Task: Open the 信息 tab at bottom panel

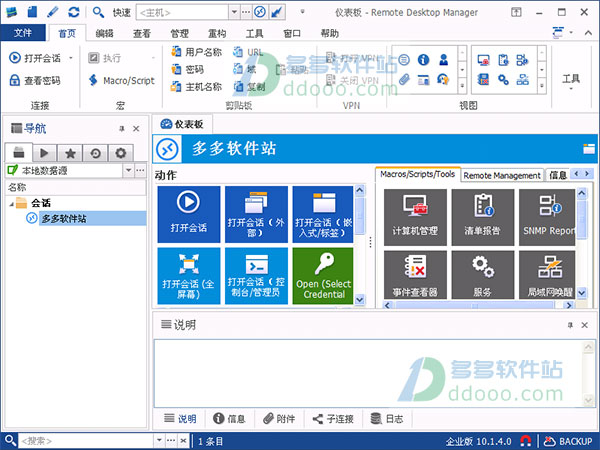Action: [x=229, y=419]
